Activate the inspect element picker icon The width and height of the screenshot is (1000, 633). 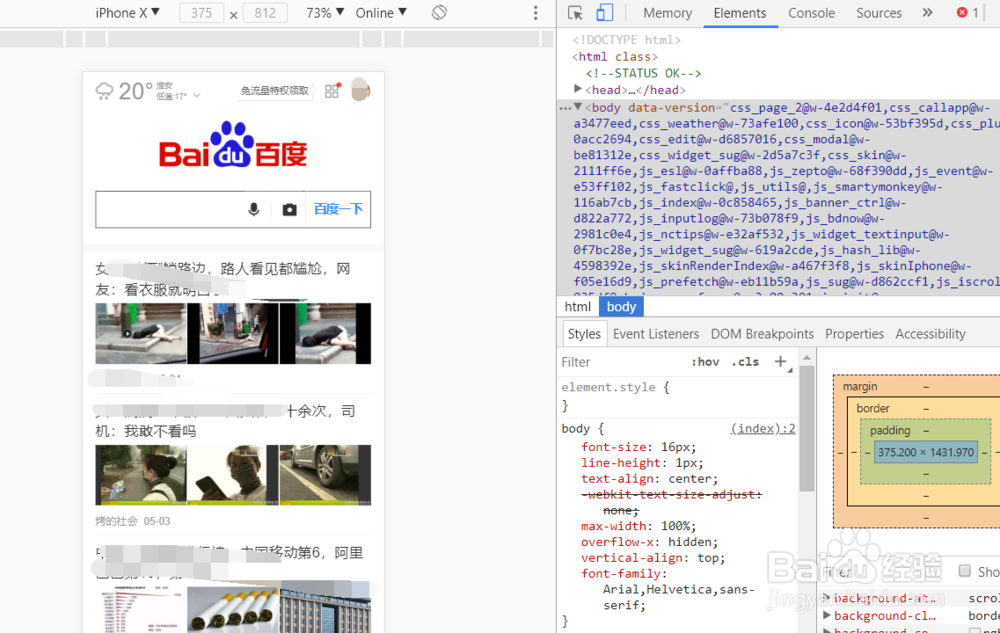click(x=575, y=13)
